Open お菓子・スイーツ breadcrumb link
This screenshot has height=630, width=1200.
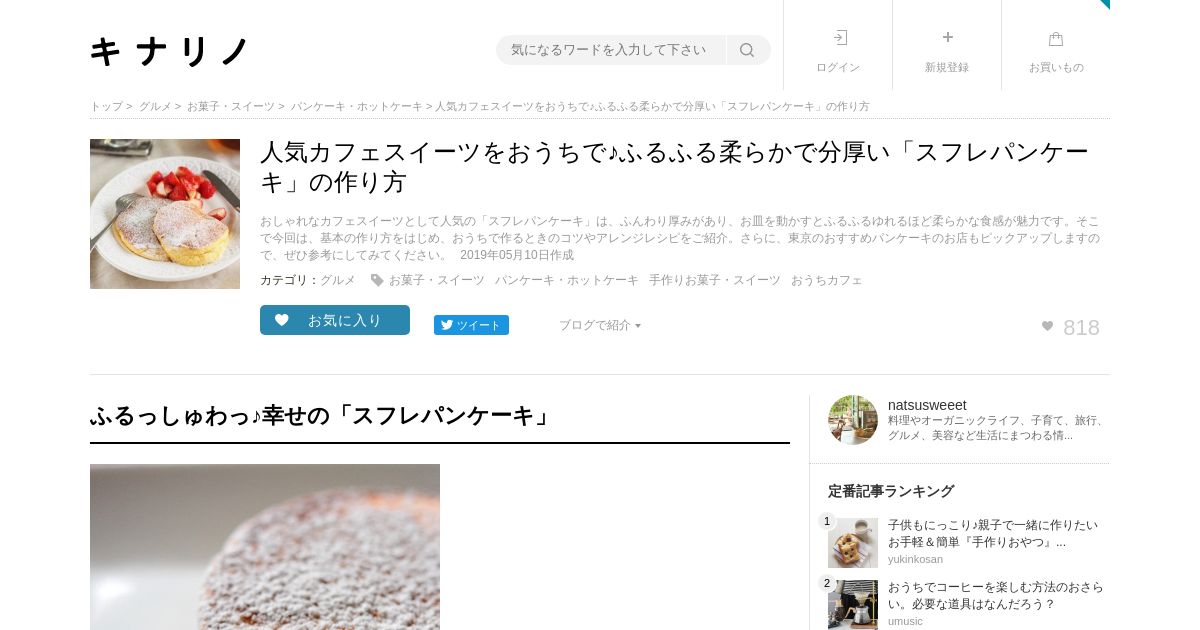click(230, 106)
